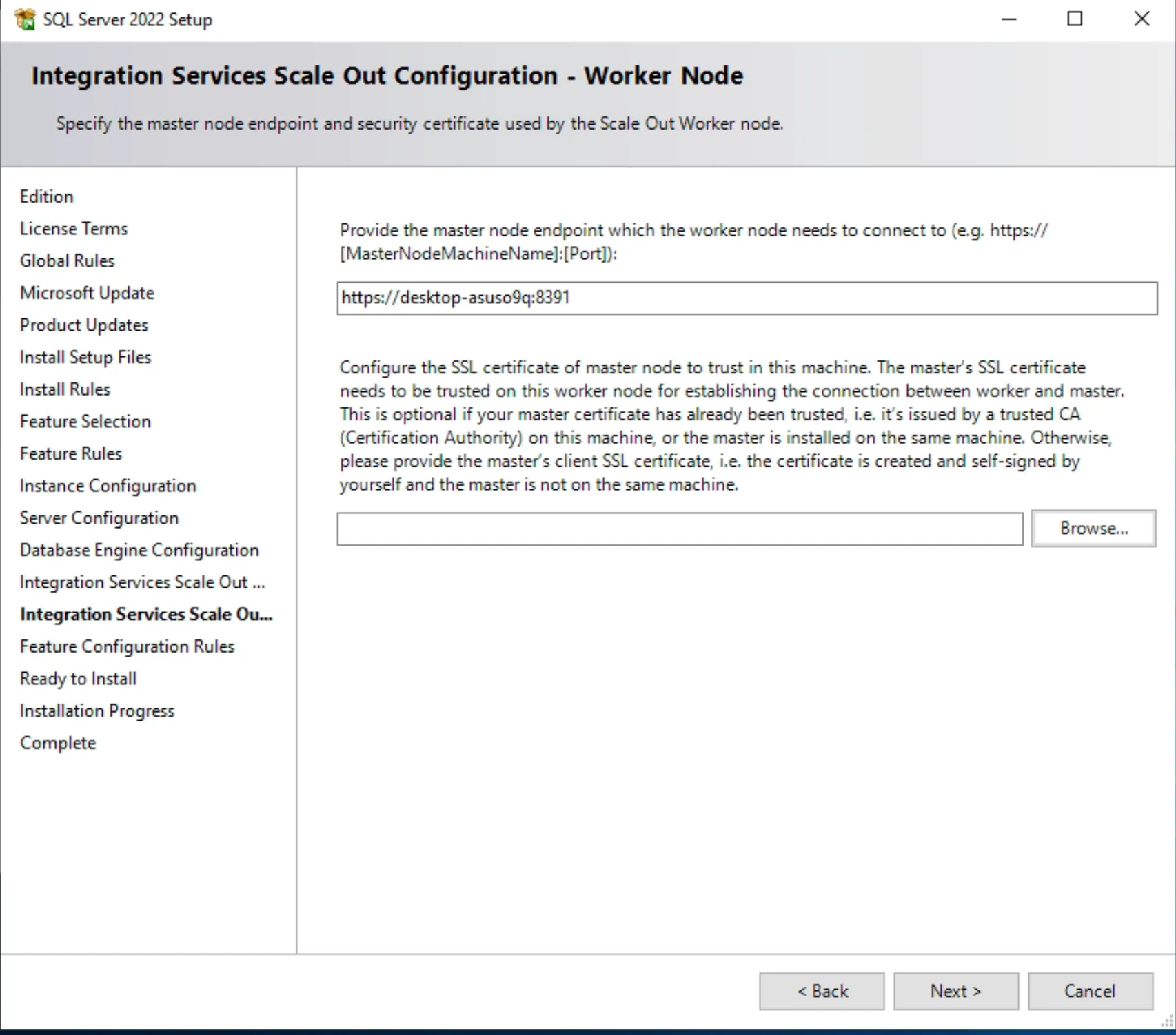Select the bold current Integration Services step

pos(146,615)
